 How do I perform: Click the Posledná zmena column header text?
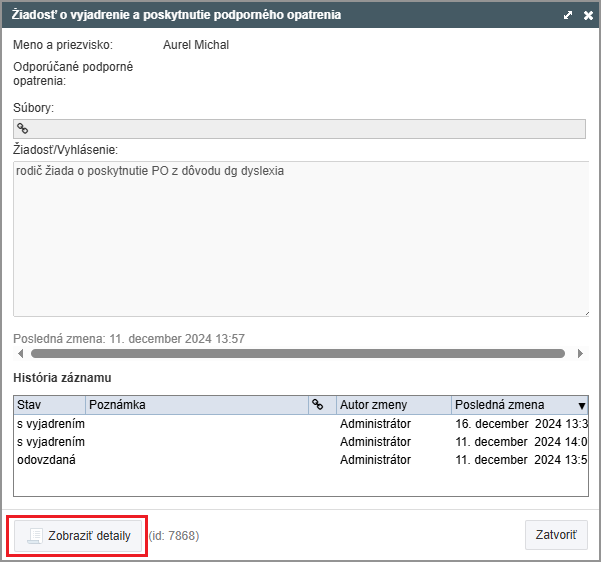coord(500,405)
